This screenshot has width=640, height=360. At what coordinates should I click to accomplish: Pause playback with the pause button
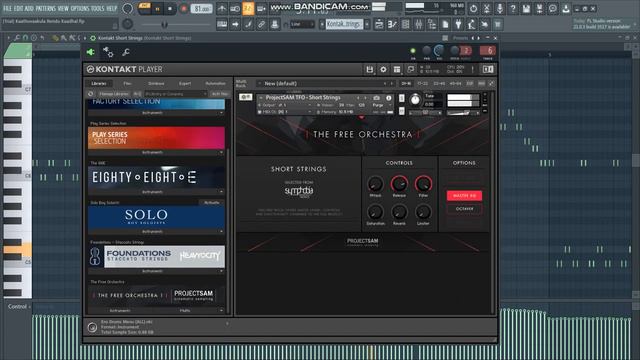158,9
